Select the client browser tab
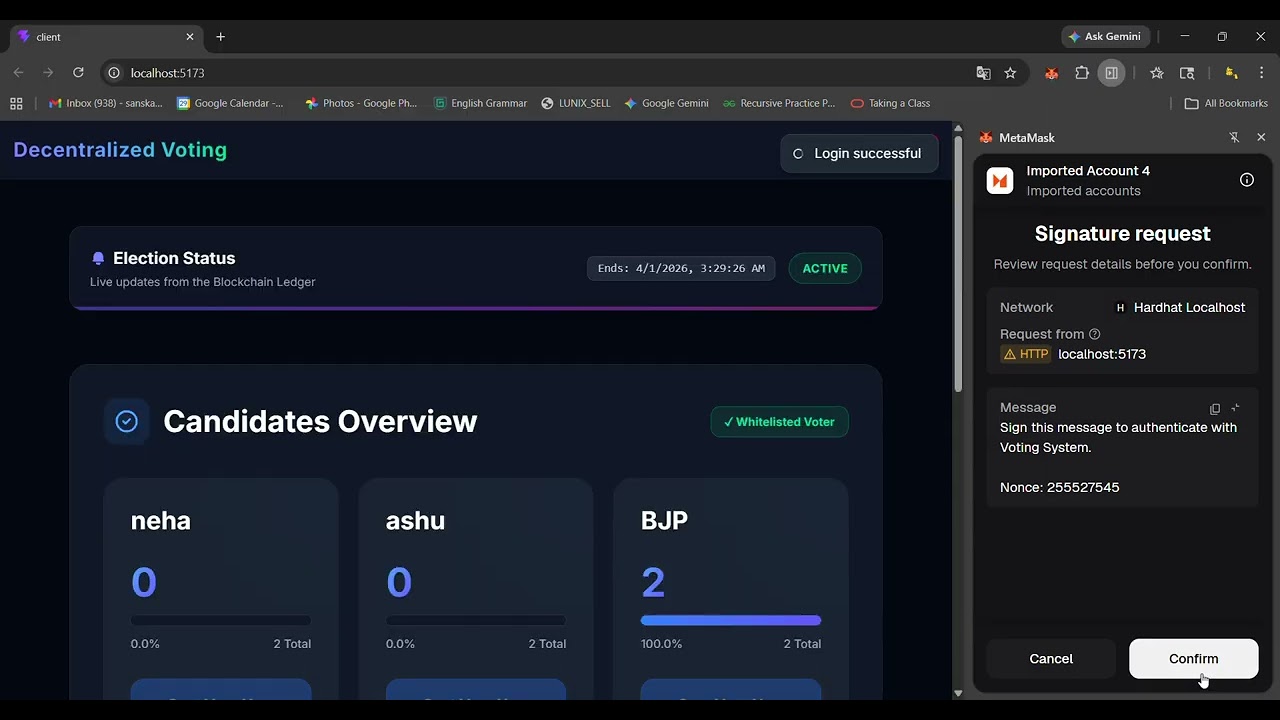The height and width of the screenshot is (720, 1280). [x=105, y=37]
